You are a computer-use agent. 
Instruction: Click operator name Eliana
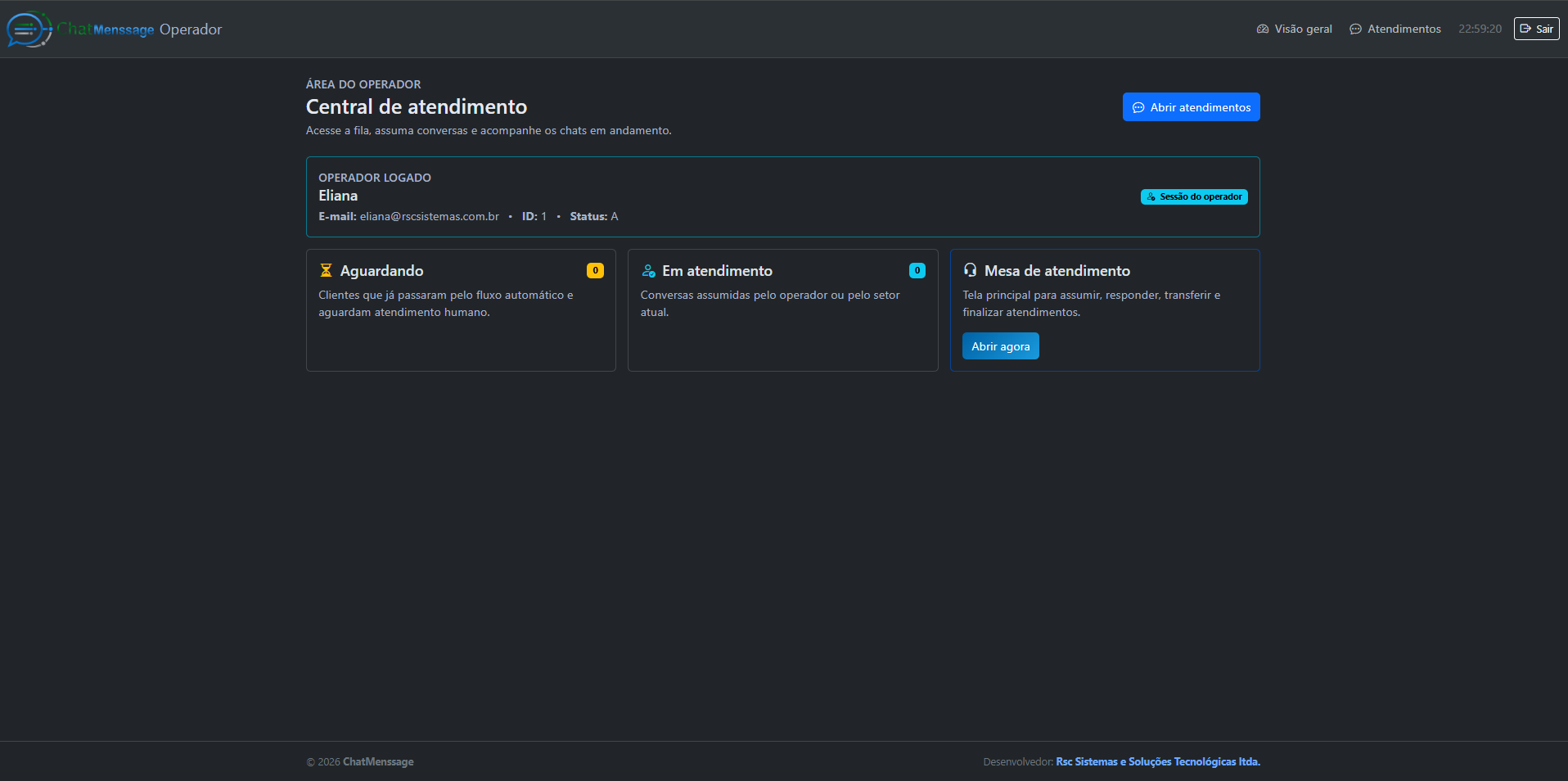click(x=338, y=196)
